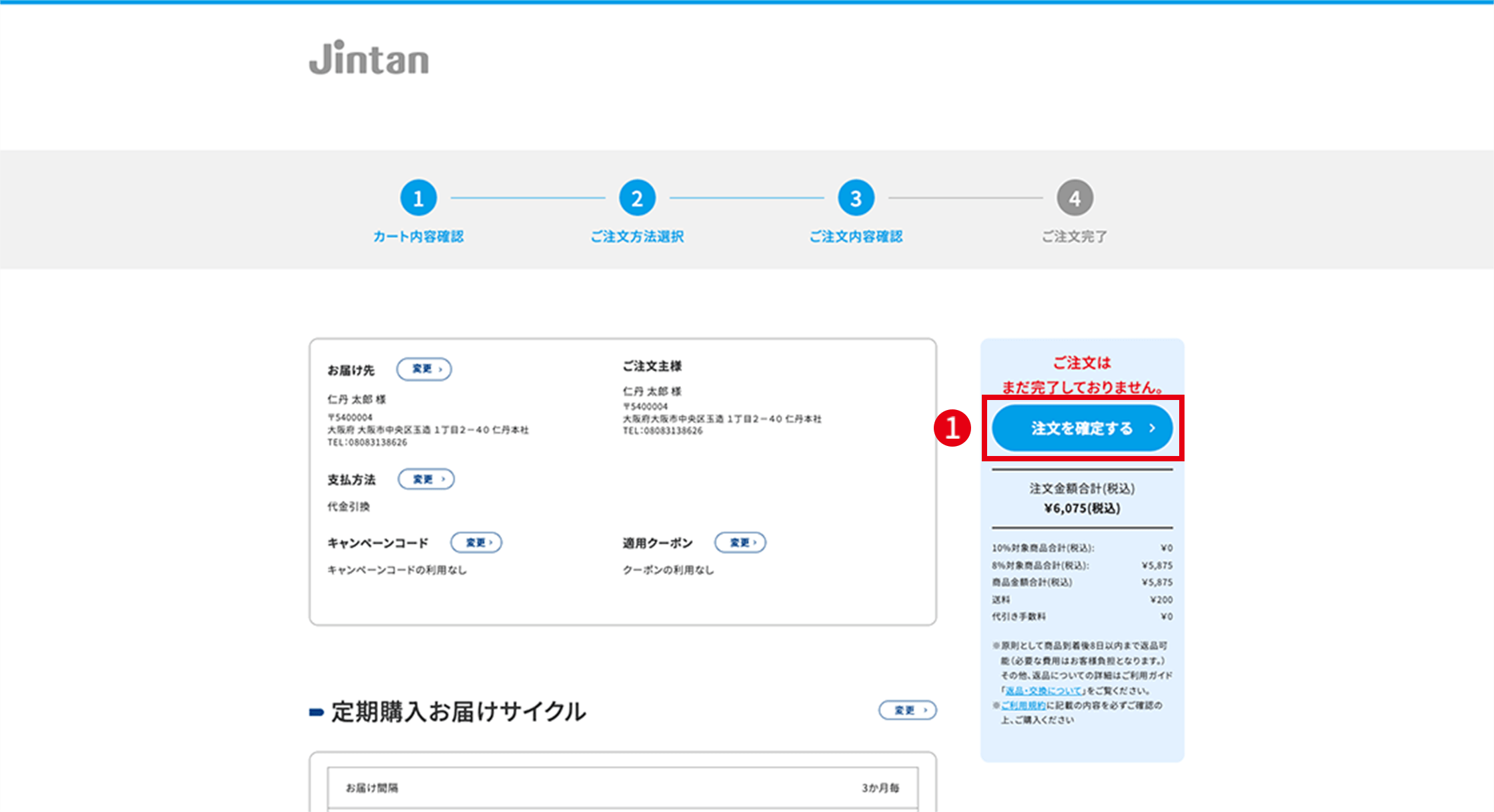Viewport: 1494px width, 812px height.
Task: Open 返品・交換について link
Action: [1044, 691]
